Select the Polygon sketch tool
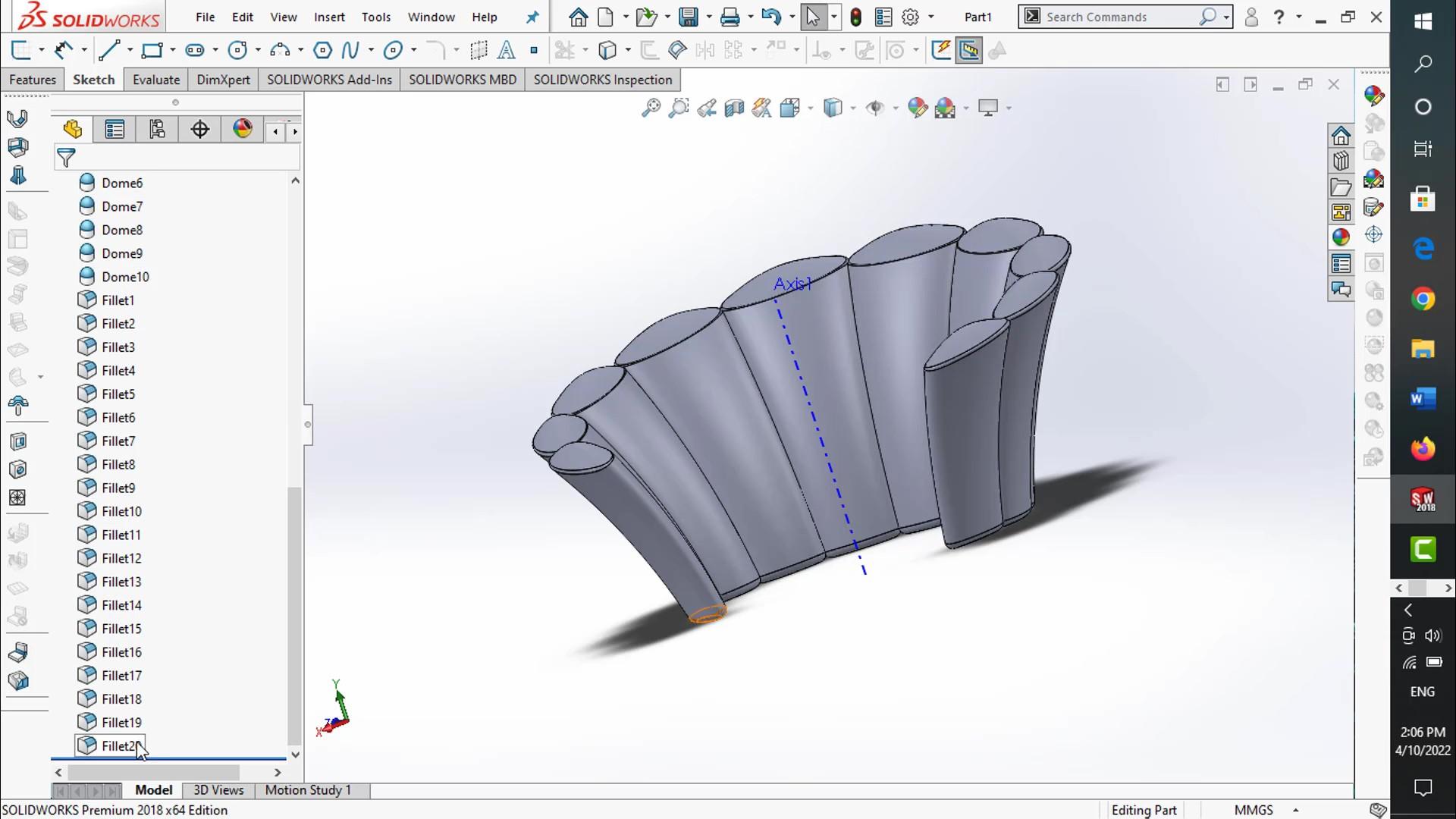The height and width of the screenshot is (819, 1456). click(x=322, y=51)
